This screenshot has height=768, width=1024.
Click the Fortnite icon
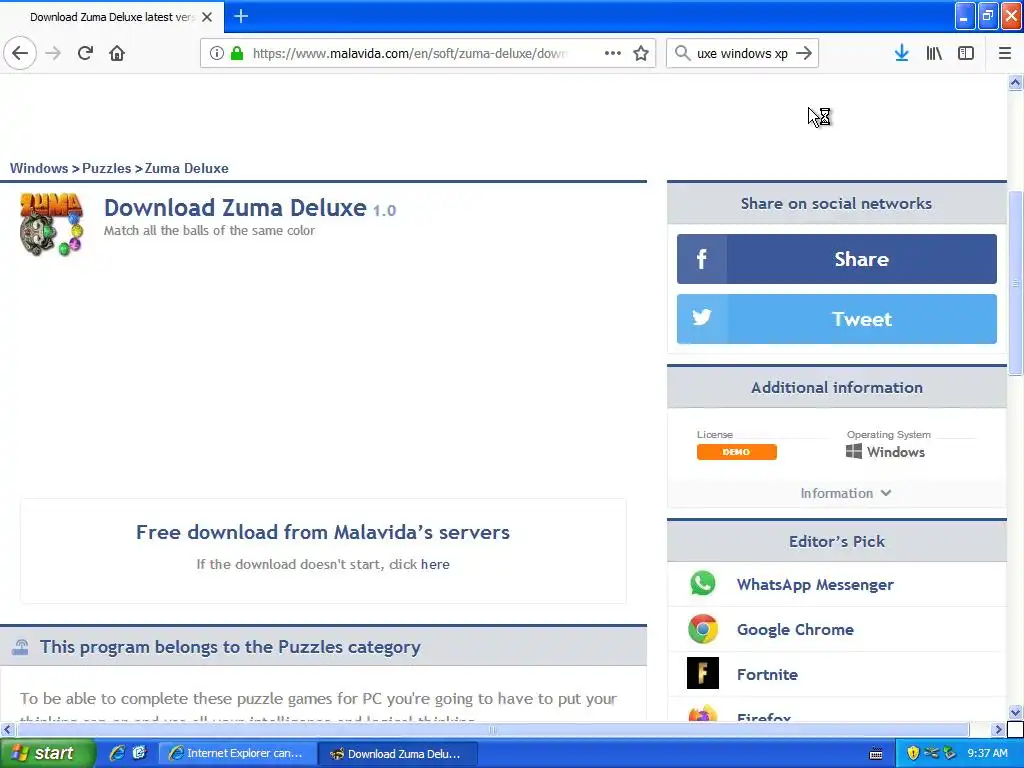(x=703, y=673)
